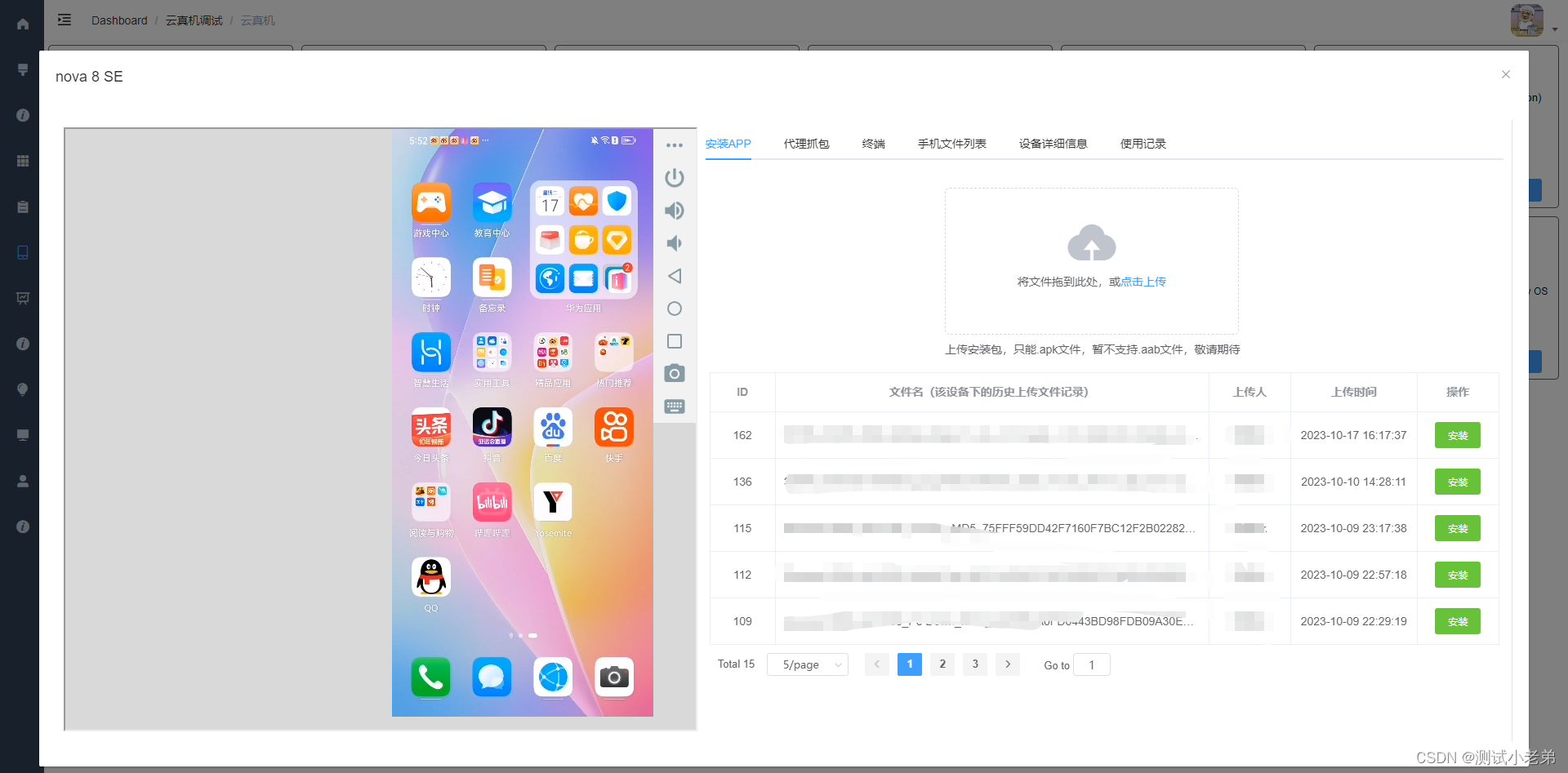
Task: Open the 智慧生活 app
Action: pyautogui.click(x=431, y=353)
